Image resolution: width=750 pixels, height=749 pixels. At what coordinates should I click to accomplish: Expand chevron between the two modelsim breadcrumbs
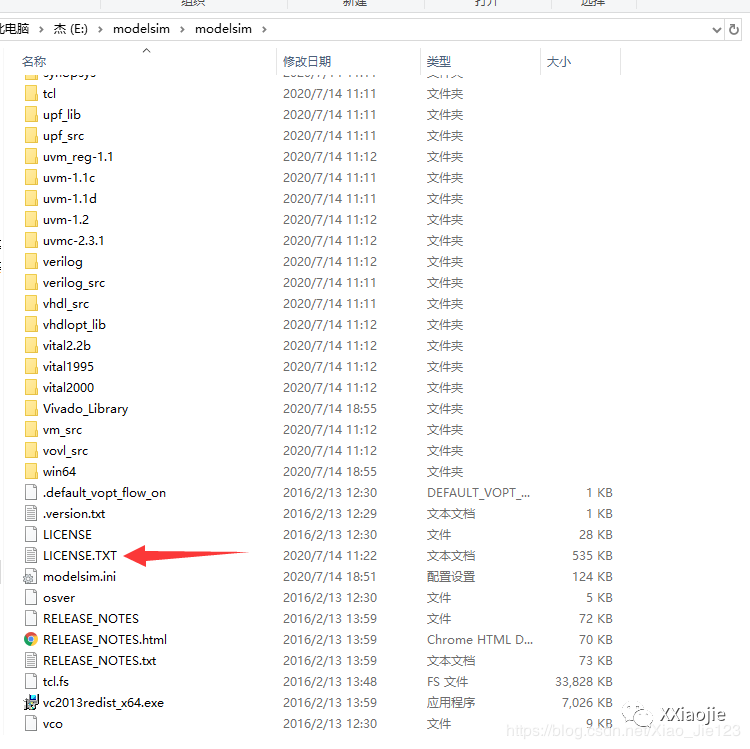point(182,30)
